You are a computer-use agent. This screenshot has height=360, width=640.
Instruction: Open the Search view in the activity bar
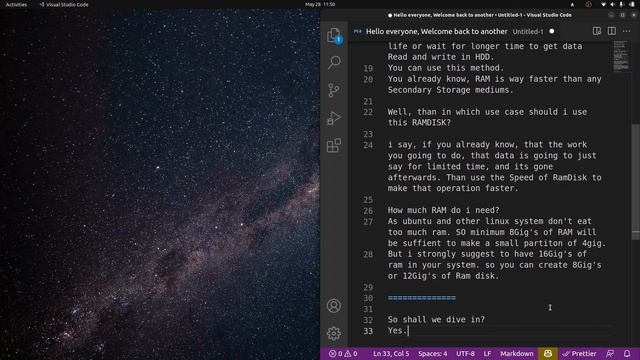tap(334, 62)
